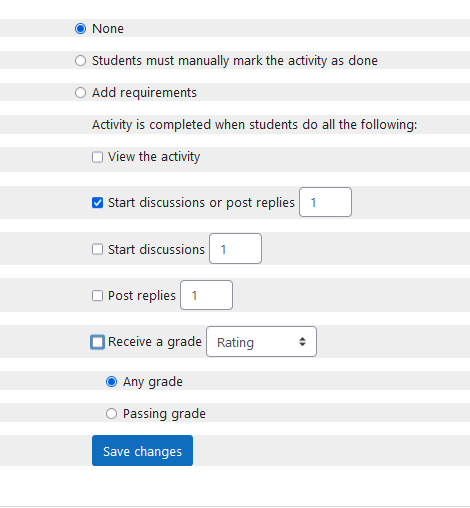Click the 'Receive a grade' label text

(155, 342)
